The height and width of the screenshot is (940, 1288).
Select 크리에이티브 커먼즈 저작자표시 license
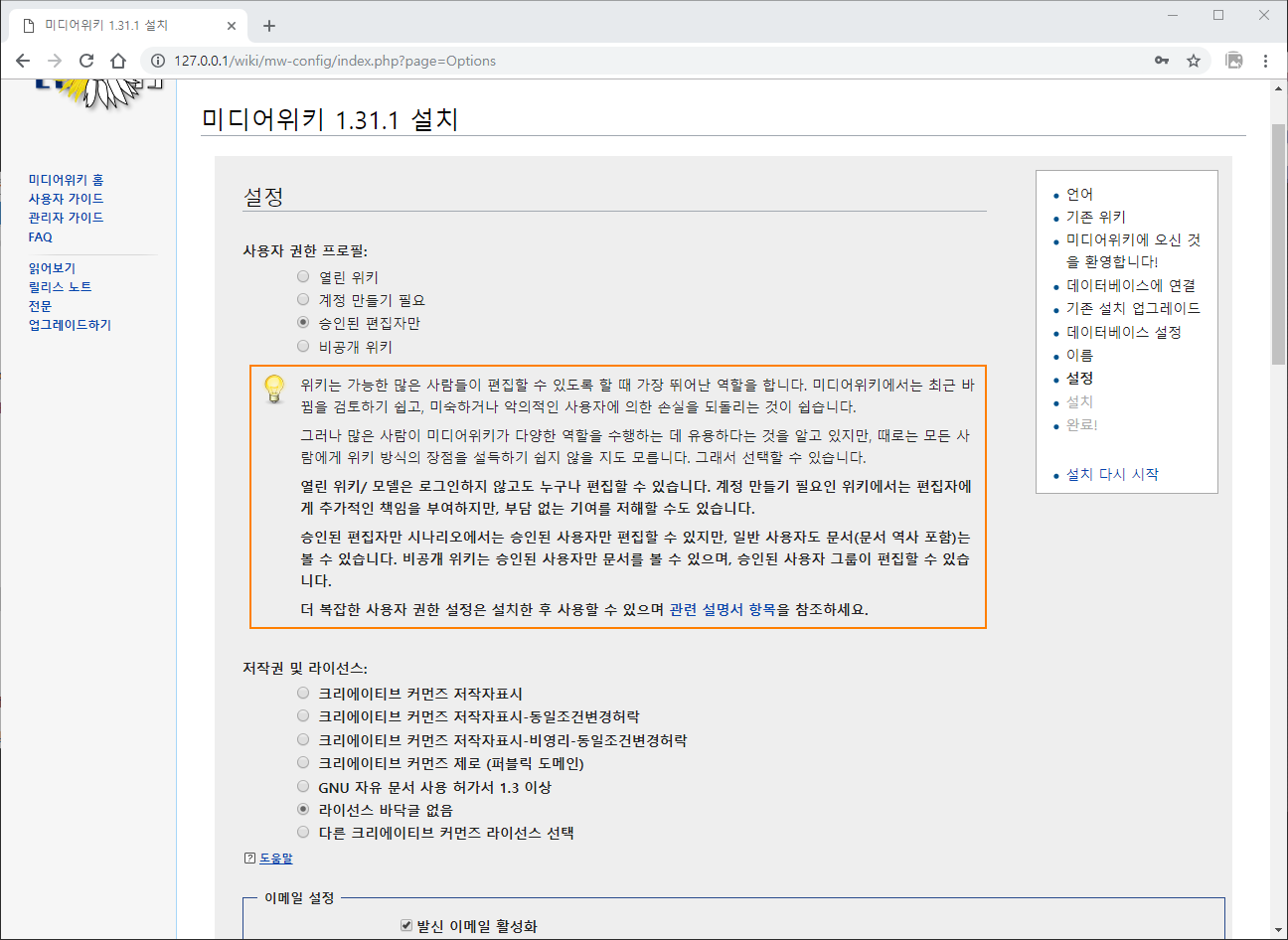coord(303,693)
